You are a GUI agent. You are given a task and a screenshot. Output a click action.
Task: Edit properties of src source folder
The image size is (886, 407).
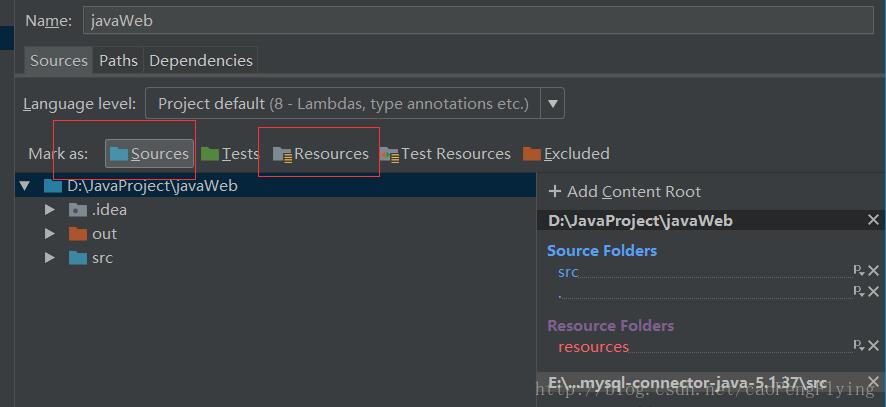(x=858, y=271)
